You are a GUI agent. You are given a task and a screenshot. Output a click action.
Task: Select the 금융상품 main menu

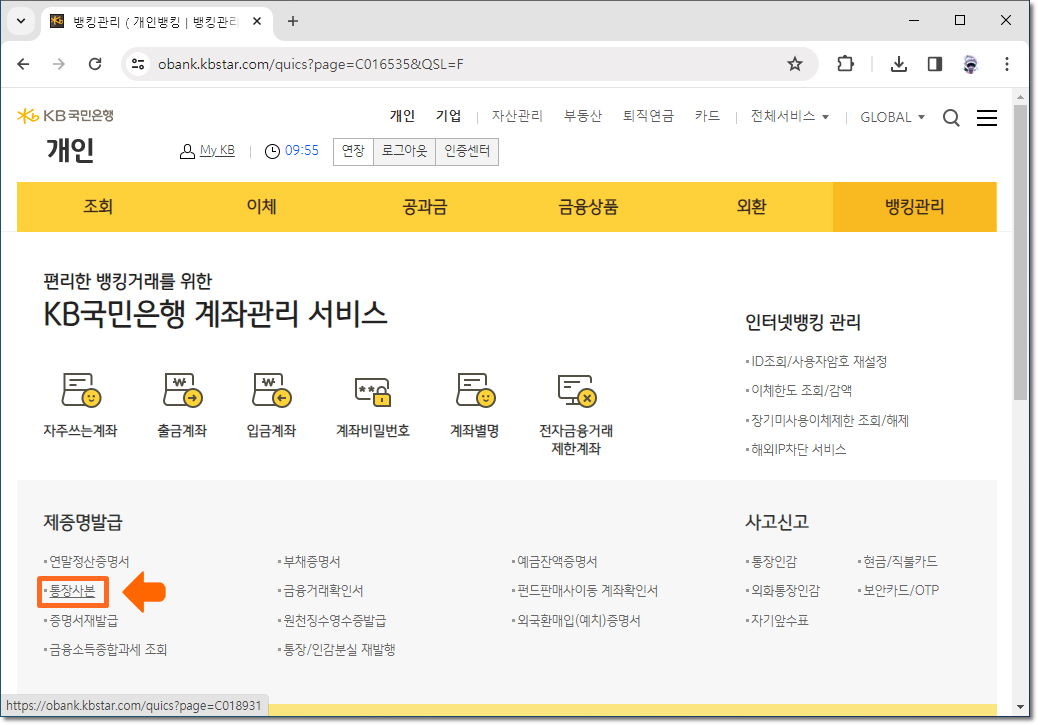(588, 207)
